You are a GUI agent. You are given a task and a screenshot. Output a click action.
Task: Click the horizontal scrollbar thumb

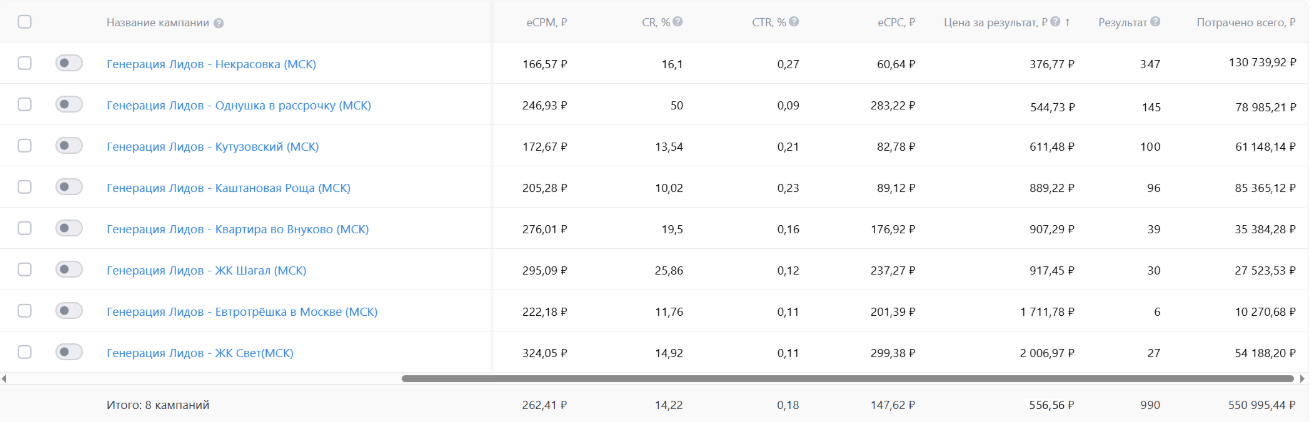(x=848, y=379)
